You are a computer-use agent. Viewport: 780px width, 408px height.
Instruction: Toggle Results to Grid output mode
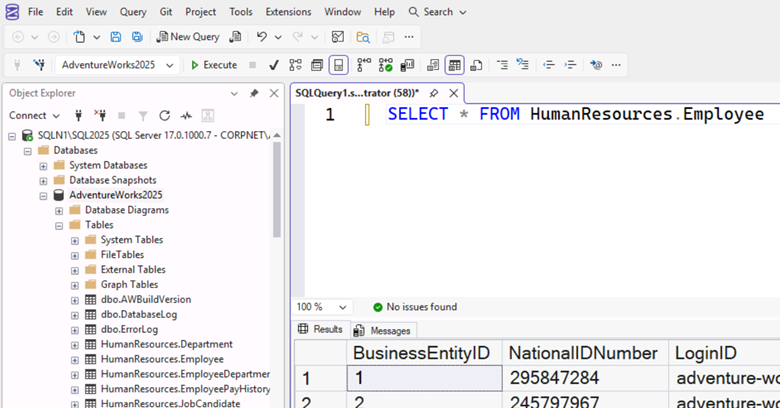coord(454,65)
